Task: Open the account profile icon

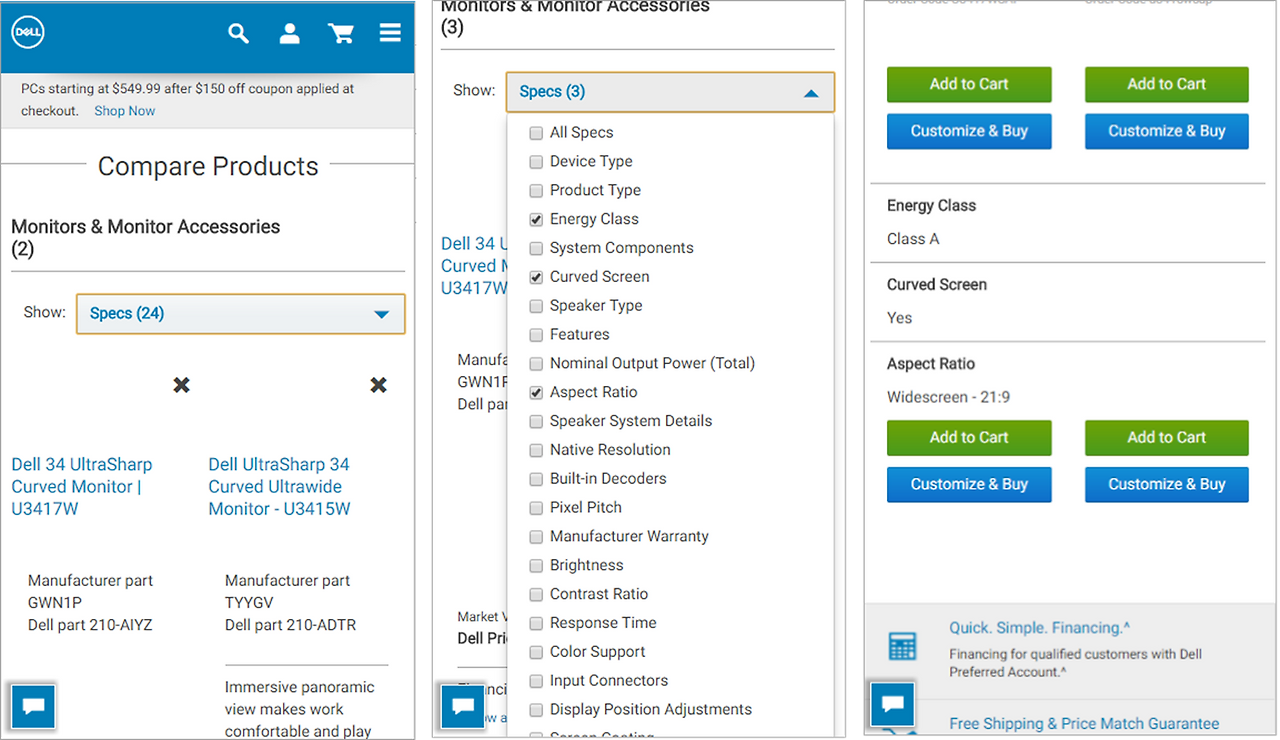Action: tap(290, 34)
